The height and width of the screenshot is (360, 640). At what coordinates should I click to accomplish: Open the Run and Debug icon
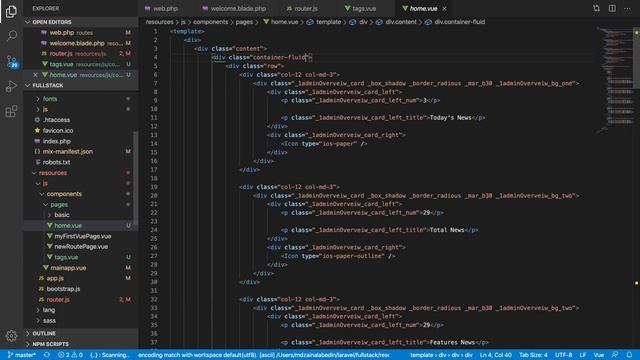point(11,86)
